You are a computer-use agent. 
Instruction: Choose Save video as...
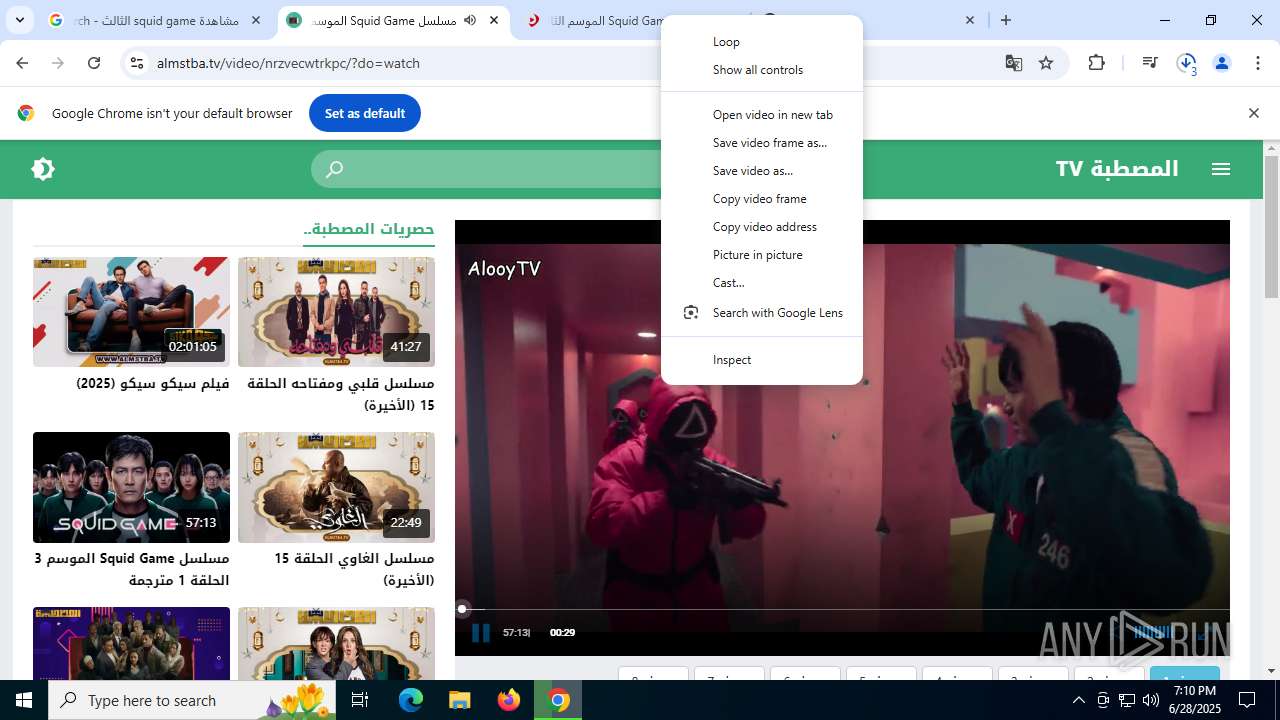762,171
